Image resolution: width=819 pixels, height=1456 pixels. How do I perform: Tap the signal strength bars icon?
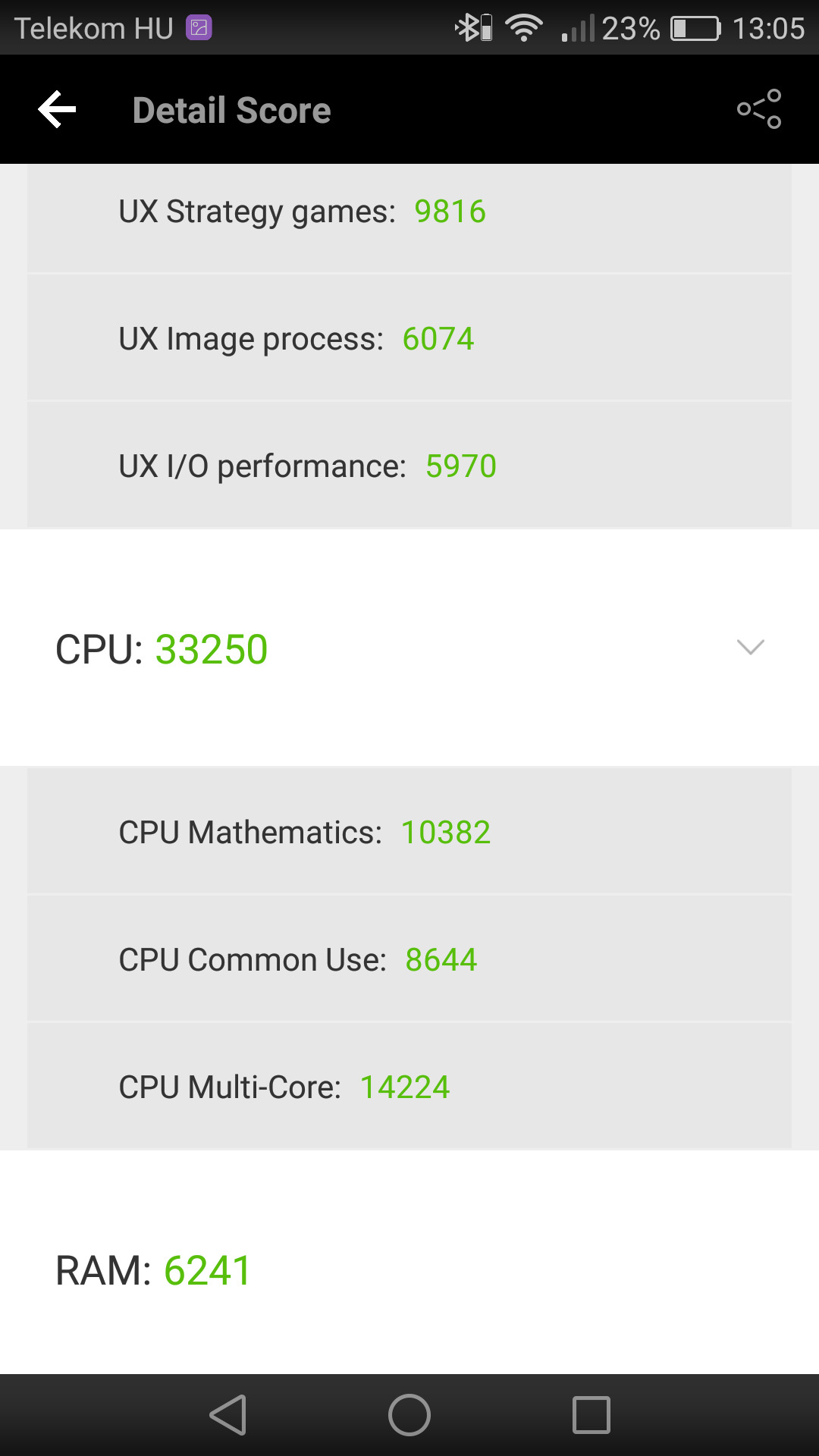(x=578, y=29)
